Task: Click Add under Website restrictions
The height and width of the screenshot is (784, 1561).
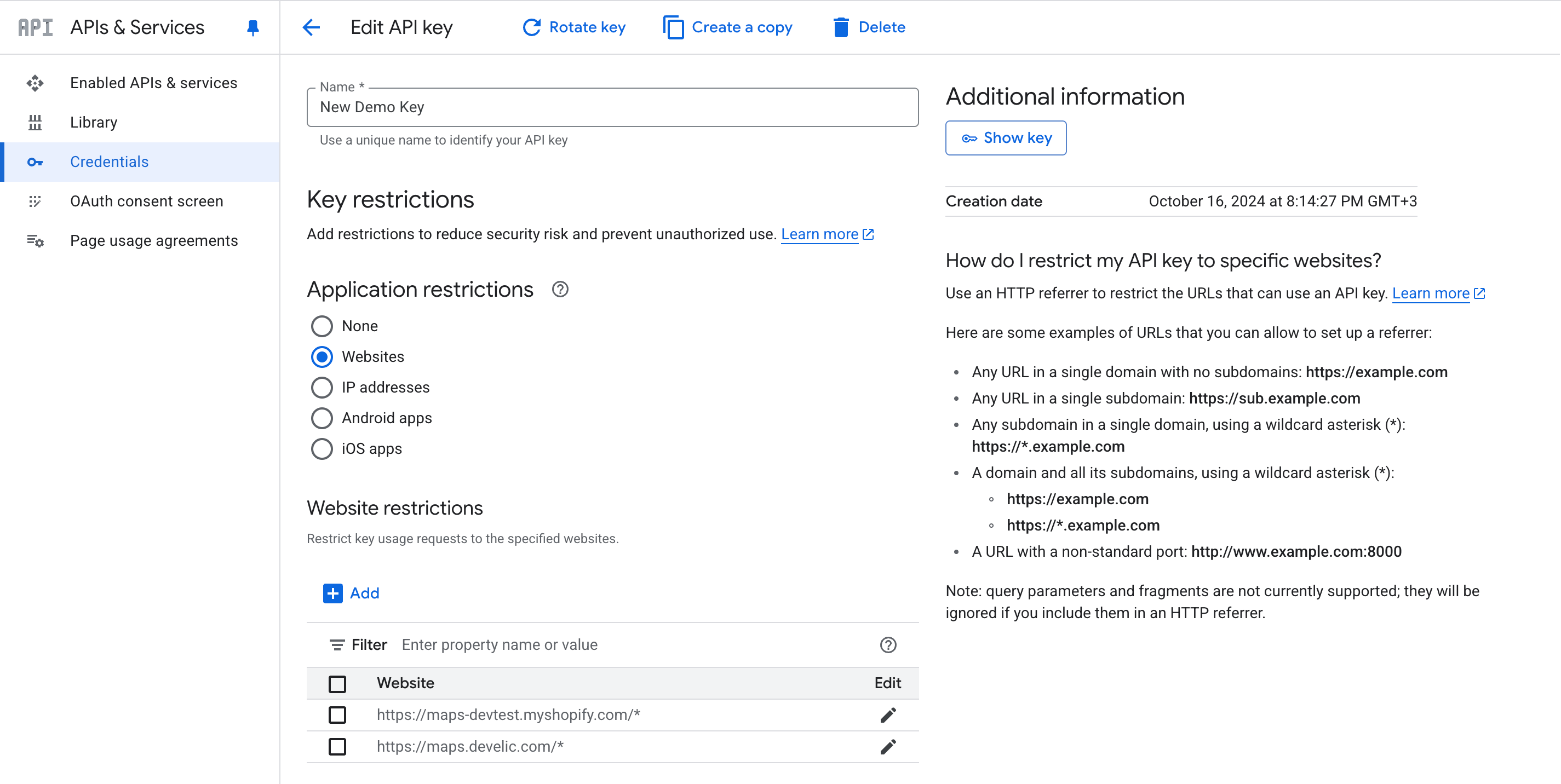Action: 352,593
